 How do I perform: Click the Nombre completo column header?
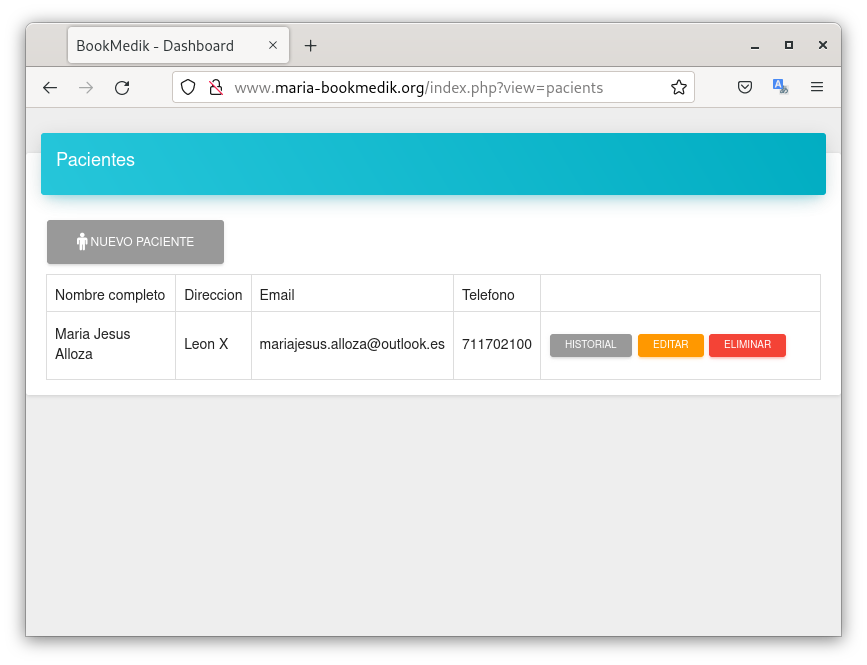click(x=110, y=295)
